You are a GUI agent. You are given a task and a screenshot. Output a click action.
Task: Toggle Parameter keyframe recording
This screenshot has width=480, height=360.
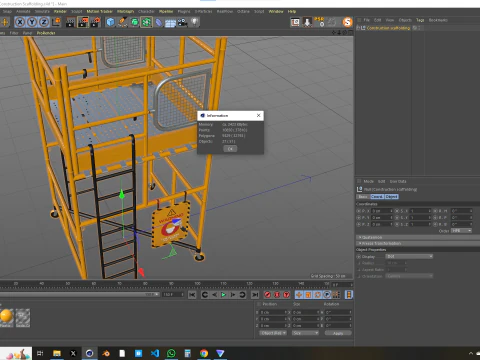(x=327, y=295)
